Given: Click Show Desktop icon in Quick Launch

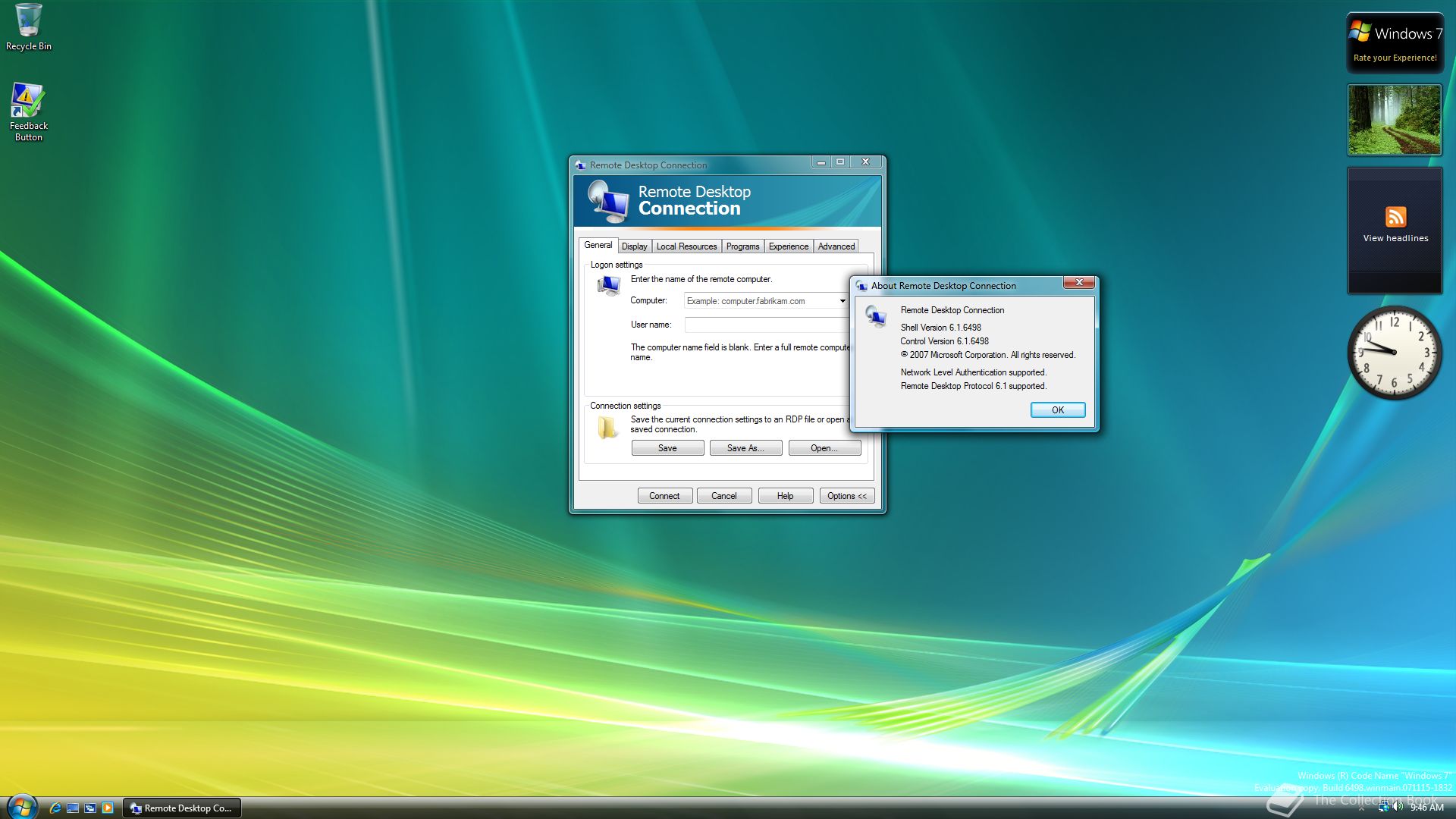Looking at the screenshot, I should tap(73, 808).
